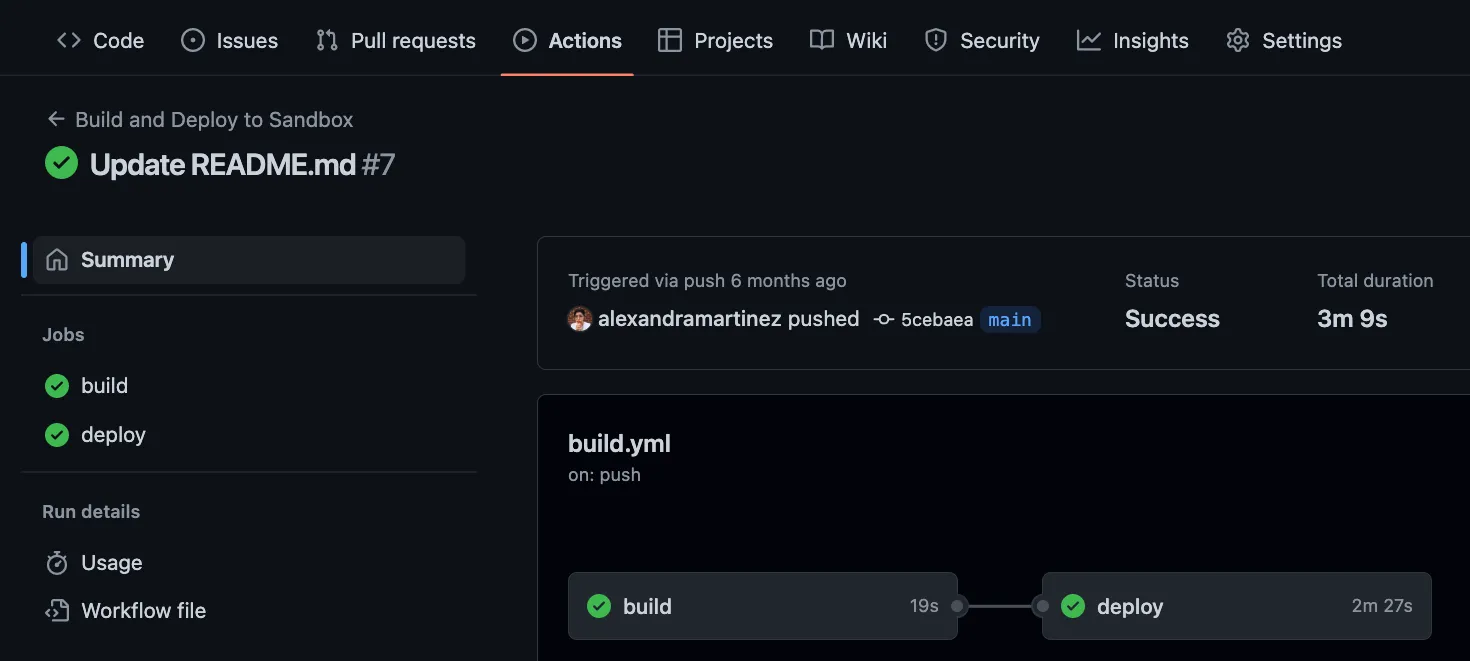The width and height of the screenshot is (1470, 661).
Task: Go to the Wiki tab
Action: [x=848, y=41]
